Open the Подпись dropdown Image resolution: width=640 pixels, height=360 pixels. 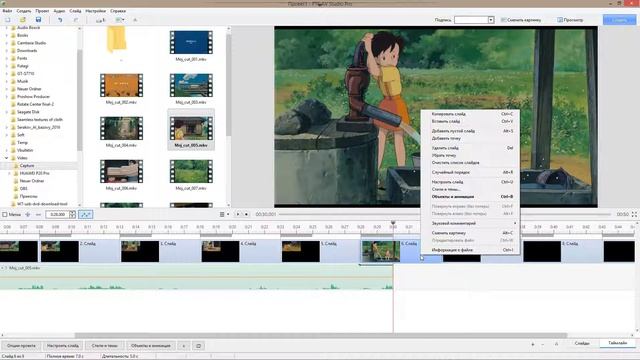491,20
